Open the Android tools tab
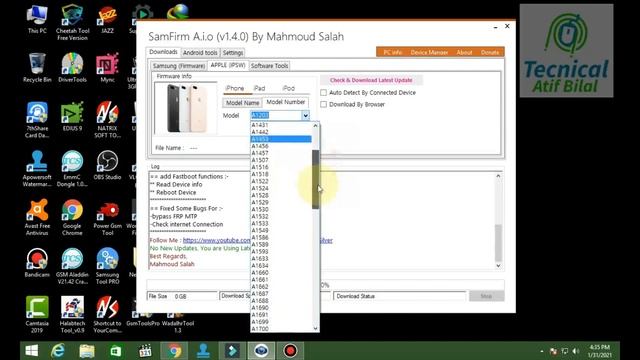 point(200,53)
